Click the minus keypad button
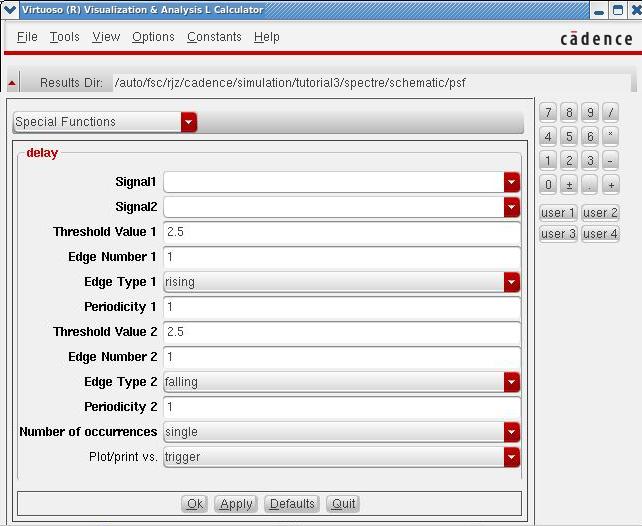This screenshot has width=642, height=526. click(x=610, y=161)
